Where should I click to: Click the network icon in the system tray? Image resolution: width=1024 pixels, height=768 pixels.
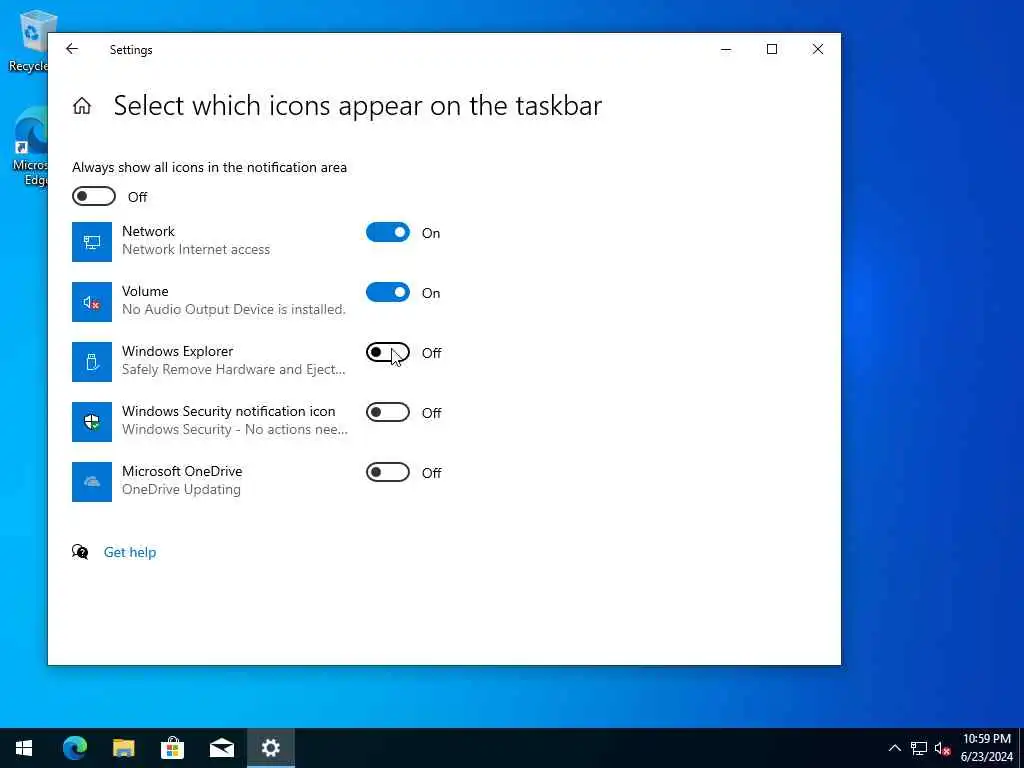[x=919, y=748]
